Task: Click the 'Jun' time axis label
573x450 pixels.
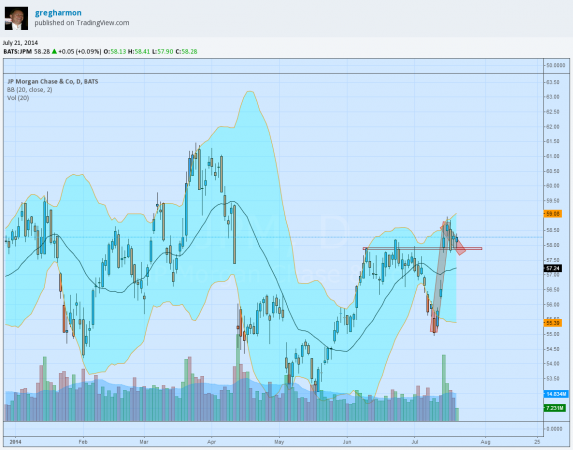Action: (347, 442)
